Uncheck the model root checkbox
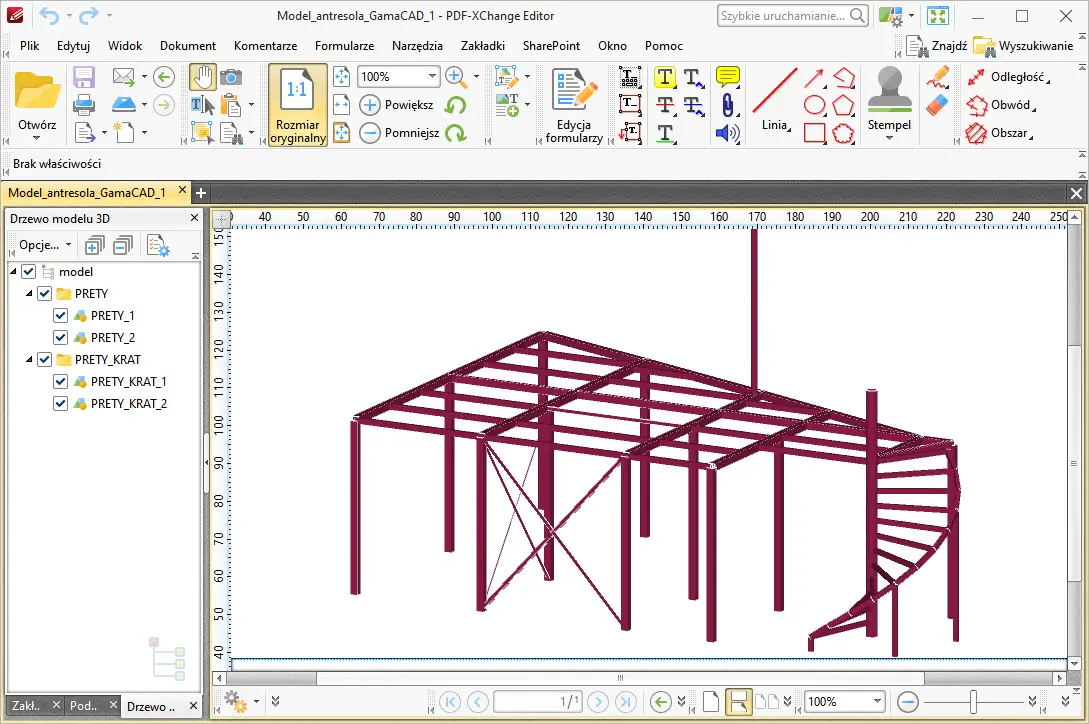This screenshot has height=724, width=1089. pos(28,272)
